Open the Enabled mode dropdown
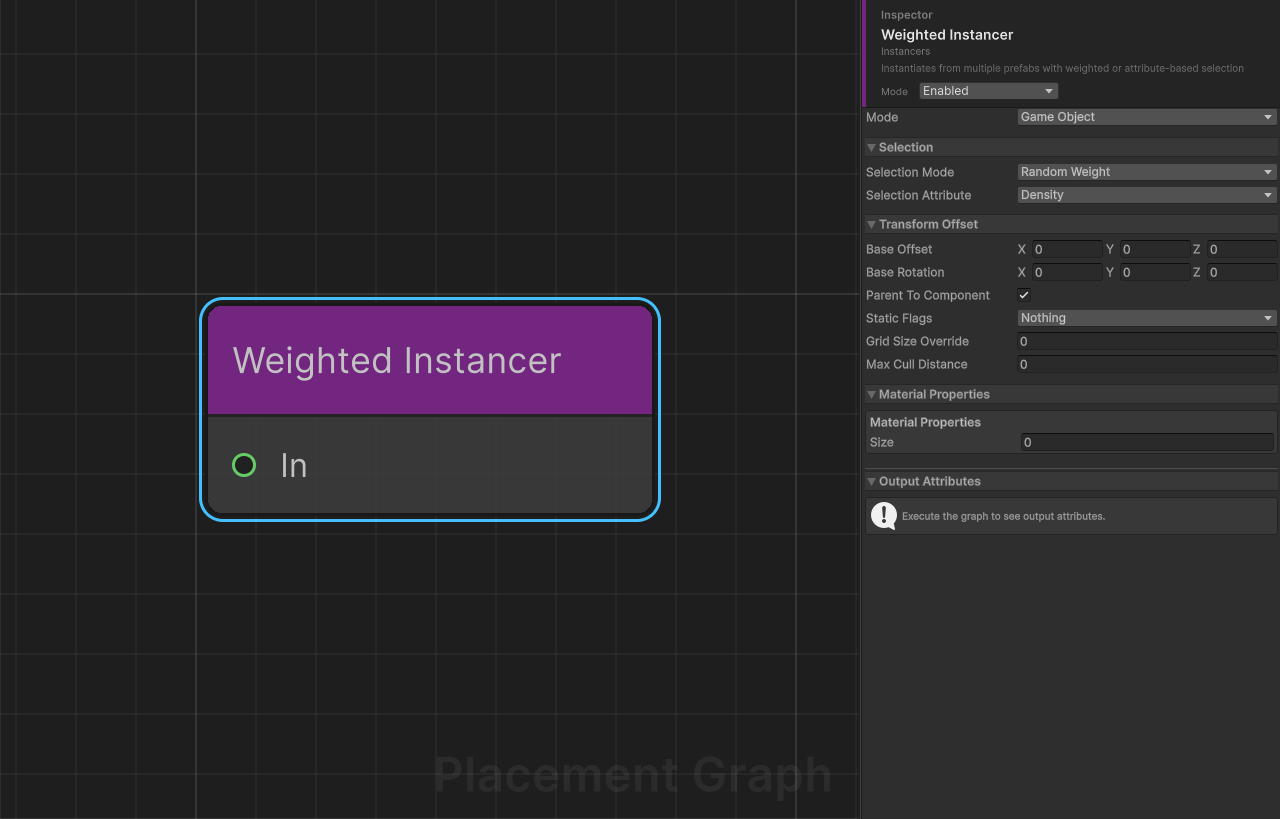The height and width of the screenshot is (819, 1280). click(x=988, y=91)
